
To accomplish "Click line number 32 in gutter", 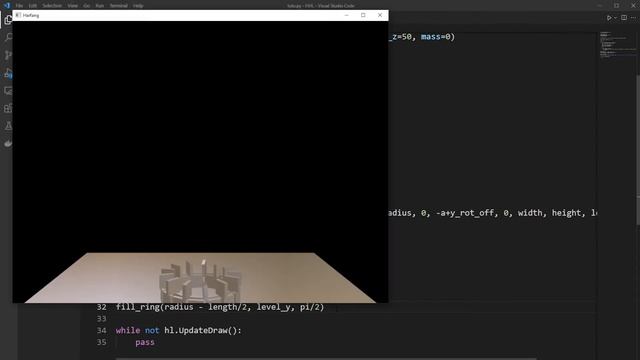I will tap(102, 307).
